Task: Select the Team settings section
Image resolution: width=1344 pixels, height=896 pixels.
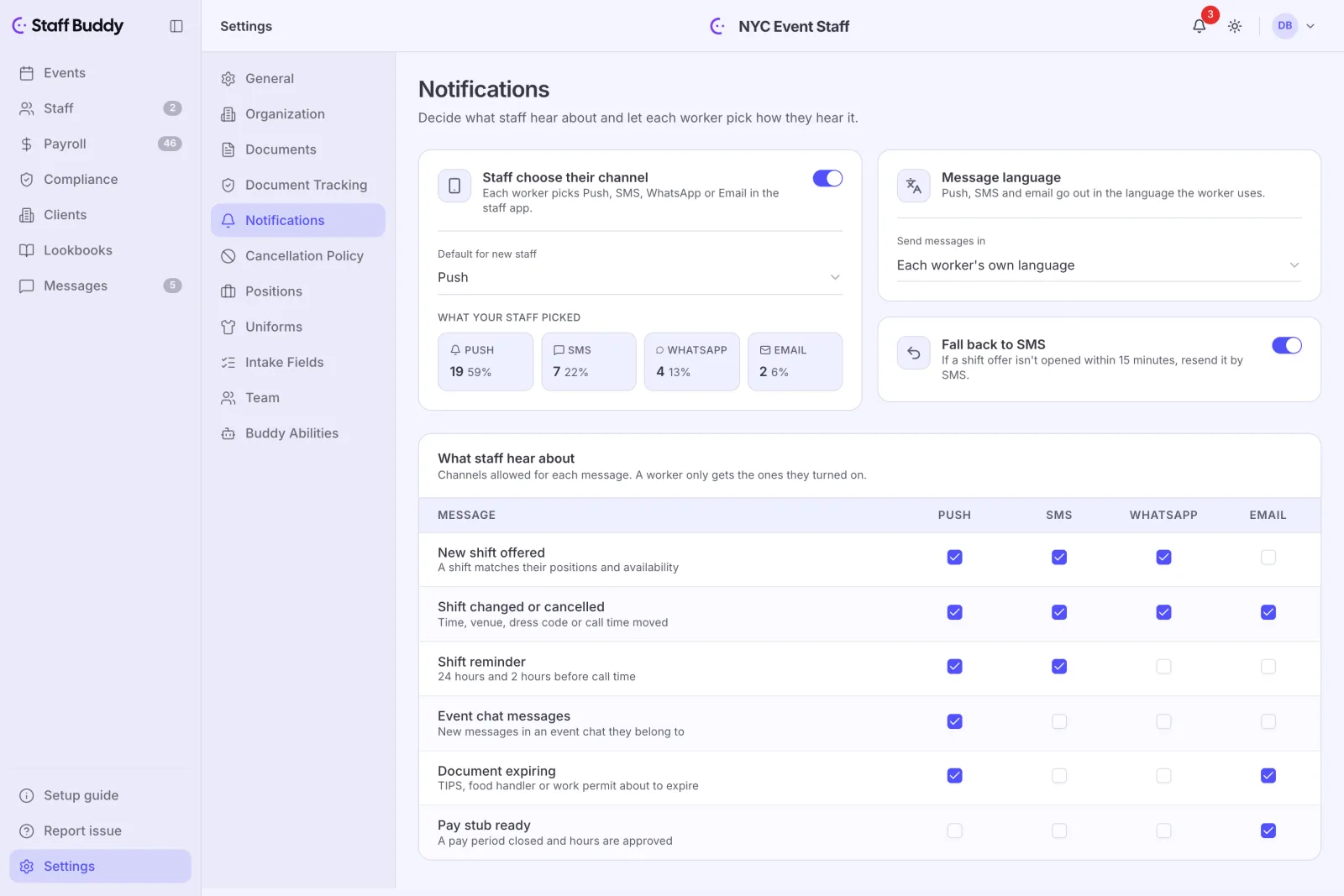Action: coord(298,398)
